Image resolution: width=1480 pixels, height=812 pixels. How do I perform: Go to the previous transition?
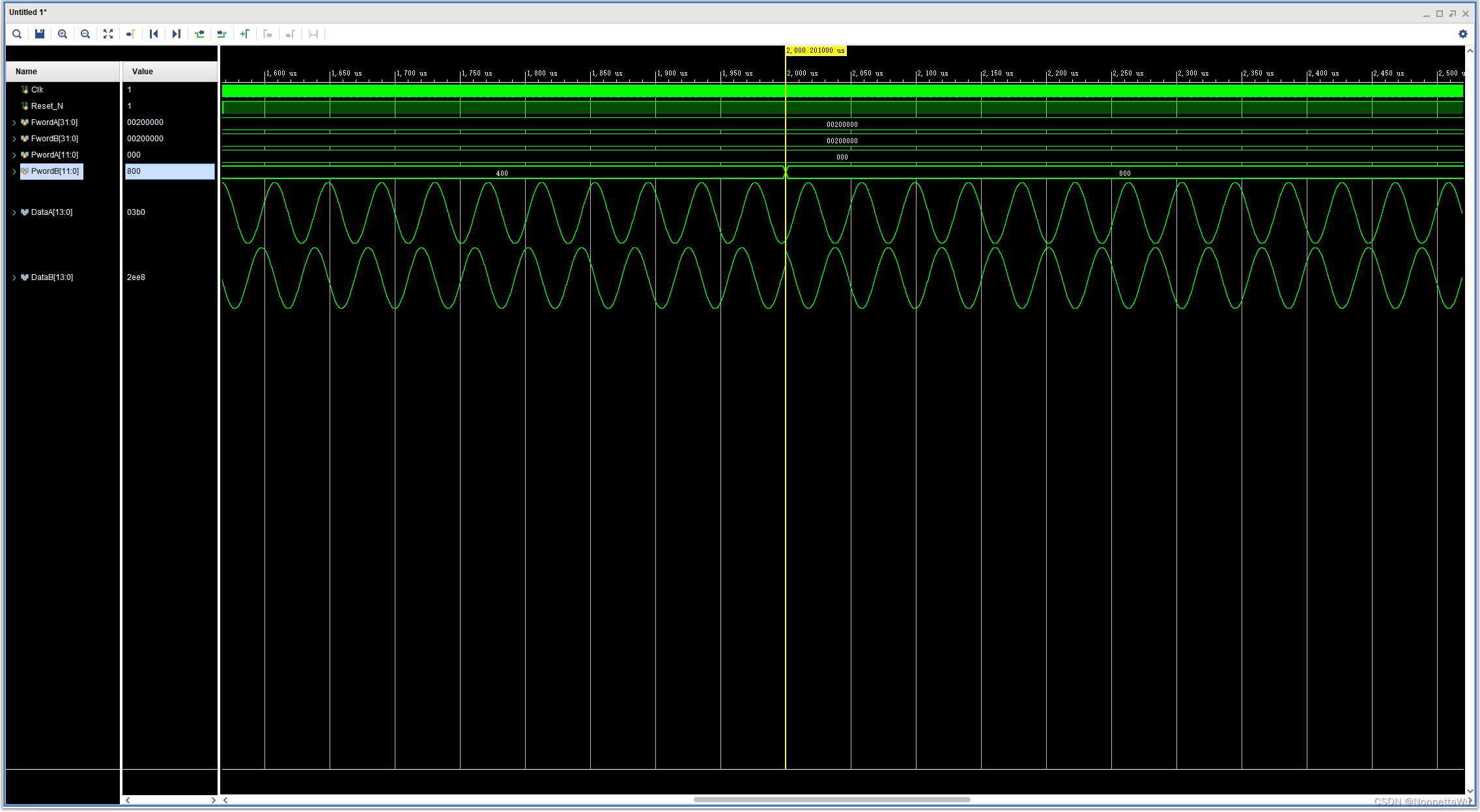click(199, 34)
